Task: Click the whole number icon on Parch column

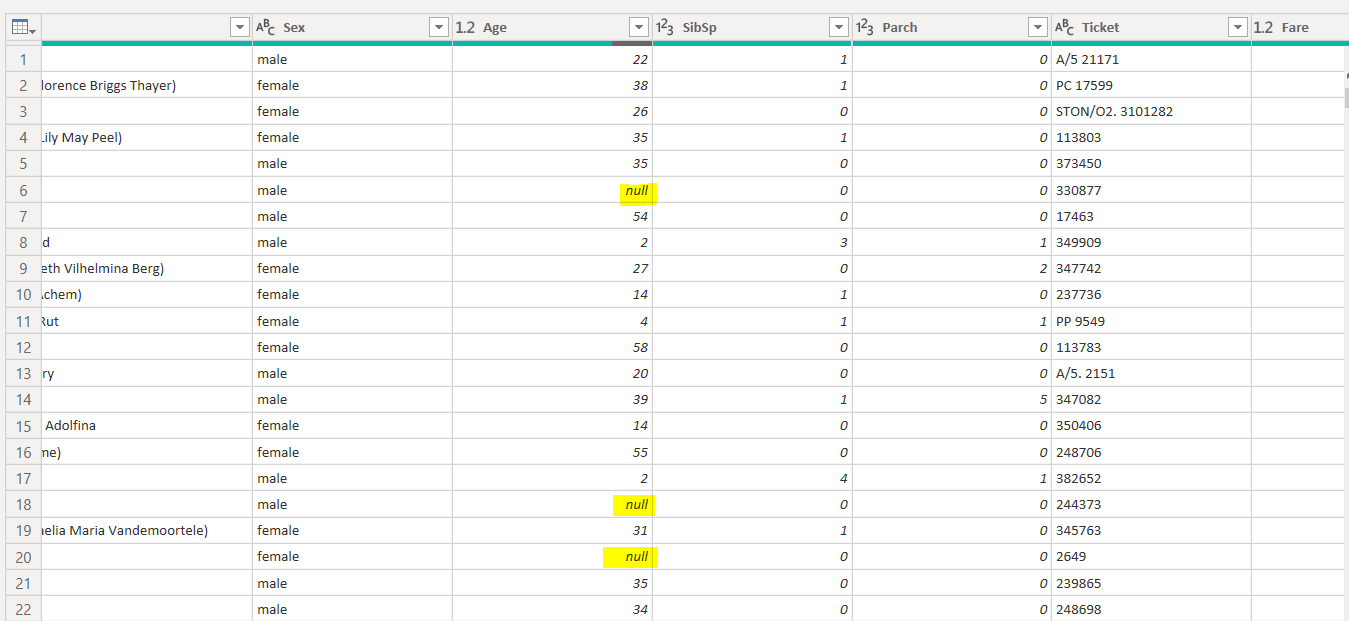Action: tap(865, 27)
